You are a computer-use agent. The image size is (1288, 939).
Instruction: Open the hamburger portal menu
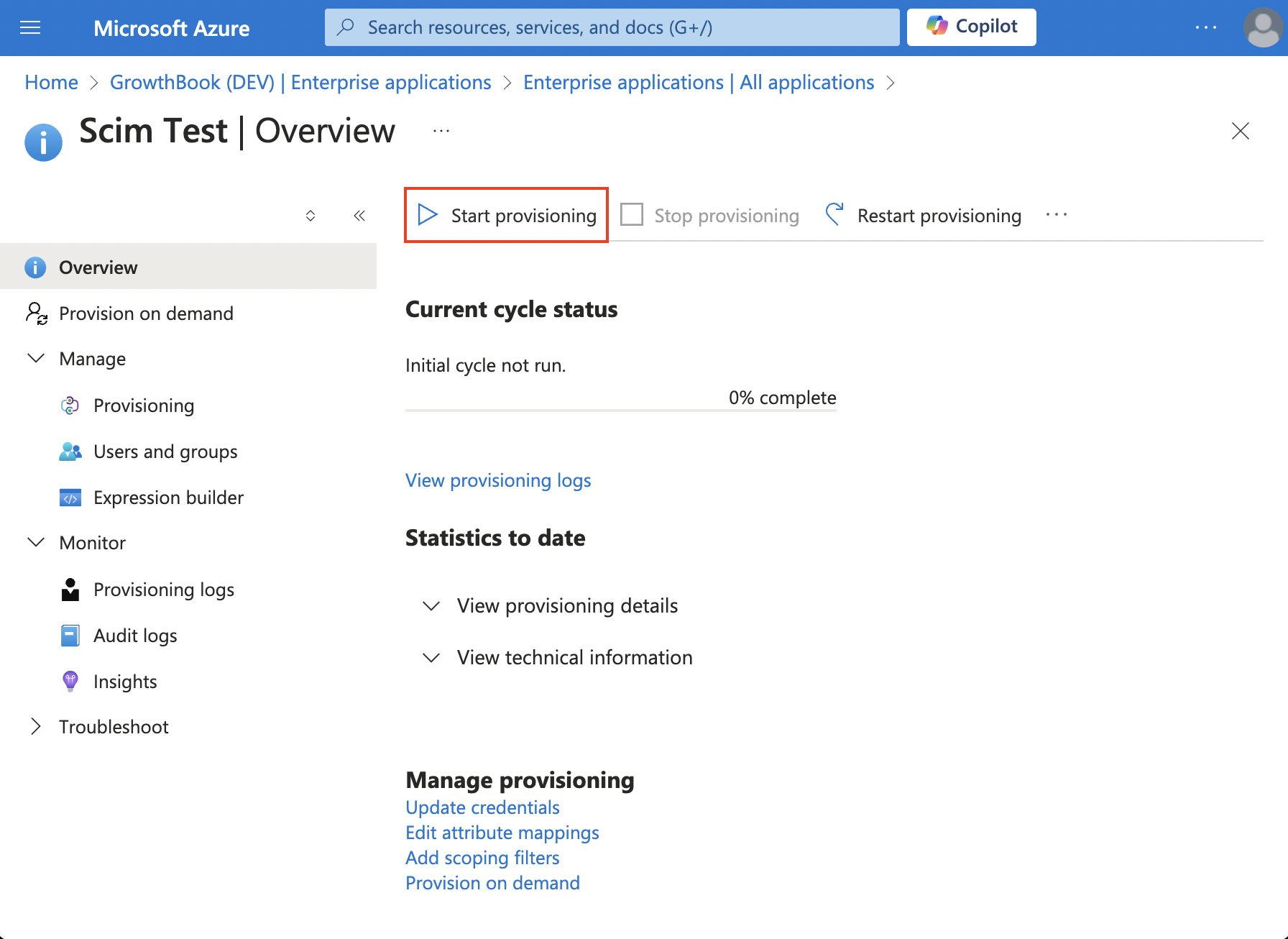pos(30,28)
